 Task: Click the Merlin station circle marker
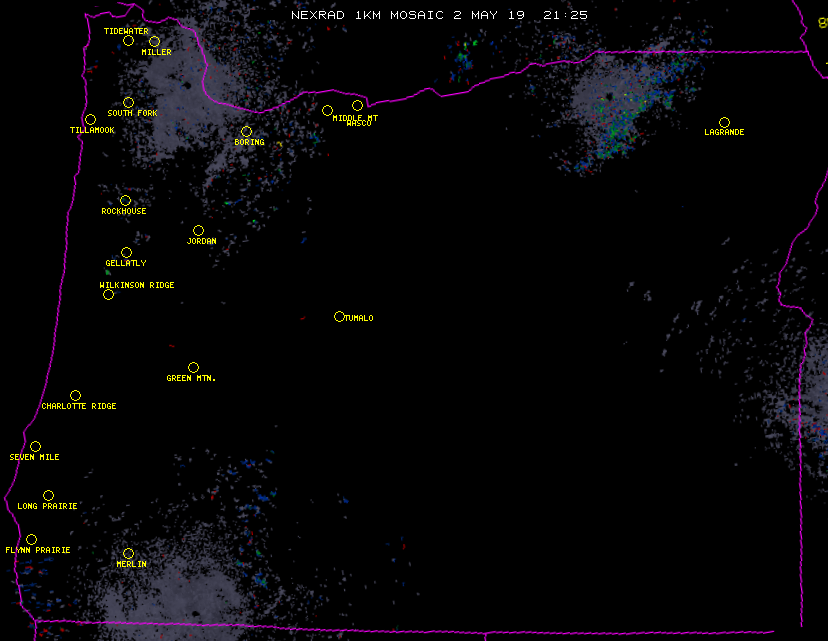tap(128, 554)
